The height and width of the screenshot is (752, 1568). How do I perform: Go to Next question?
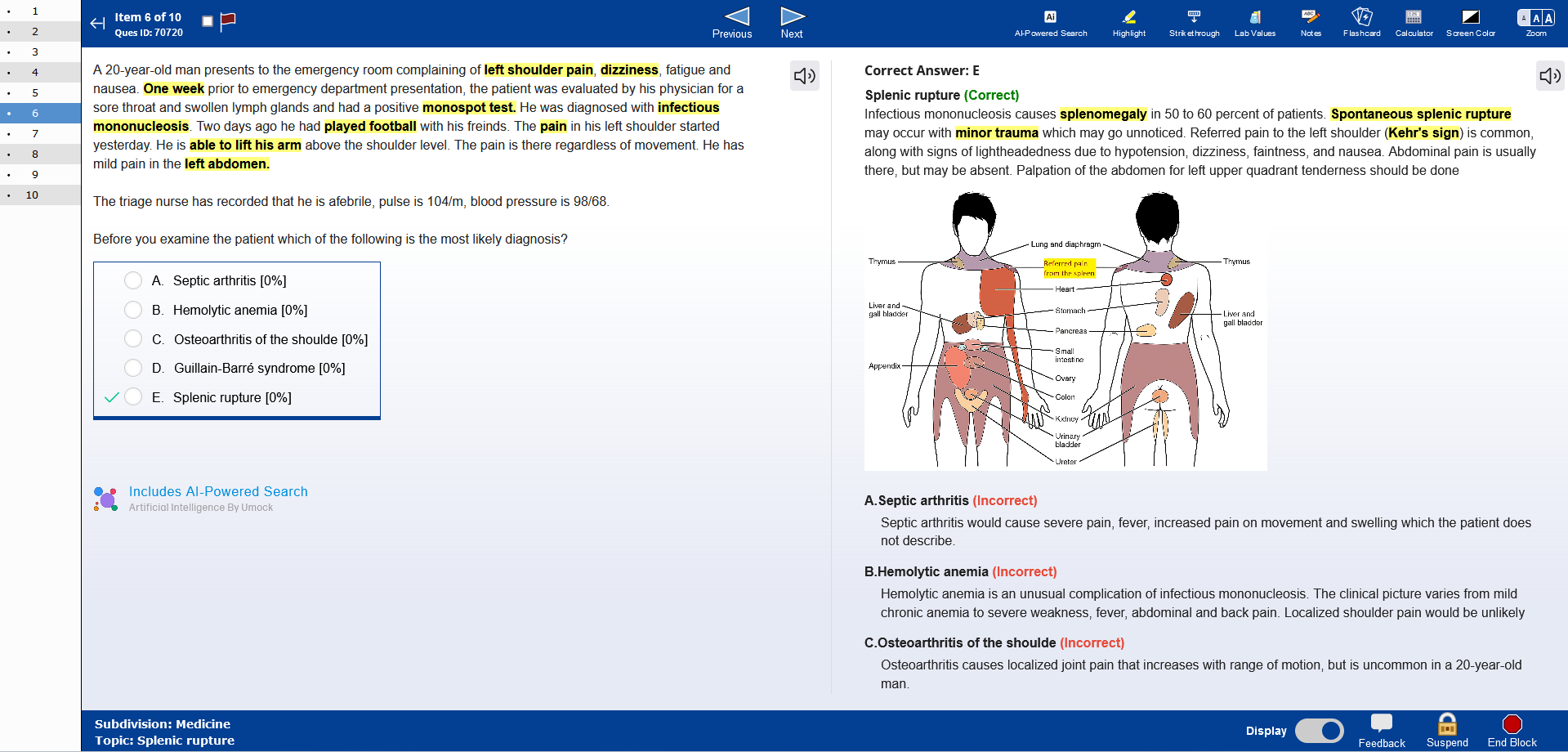click(x=792, y=23)
